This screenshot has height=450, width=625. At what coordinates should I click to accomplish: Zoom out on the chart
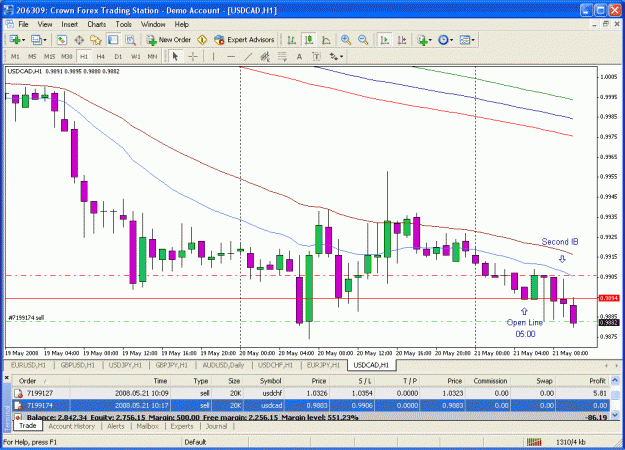[363, 40]
